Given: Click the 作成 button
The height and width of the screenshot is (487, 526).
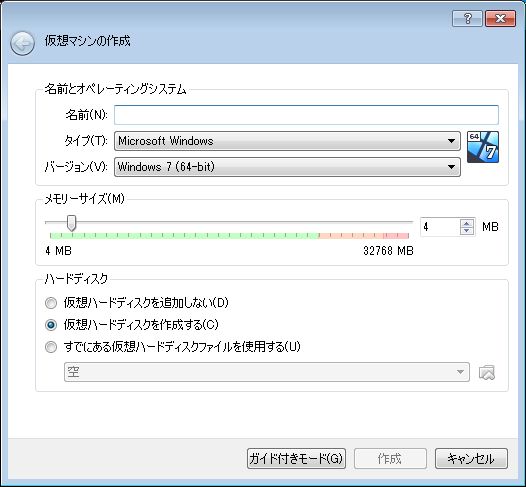Looking at the screenshot, I should tap(390, 458).
